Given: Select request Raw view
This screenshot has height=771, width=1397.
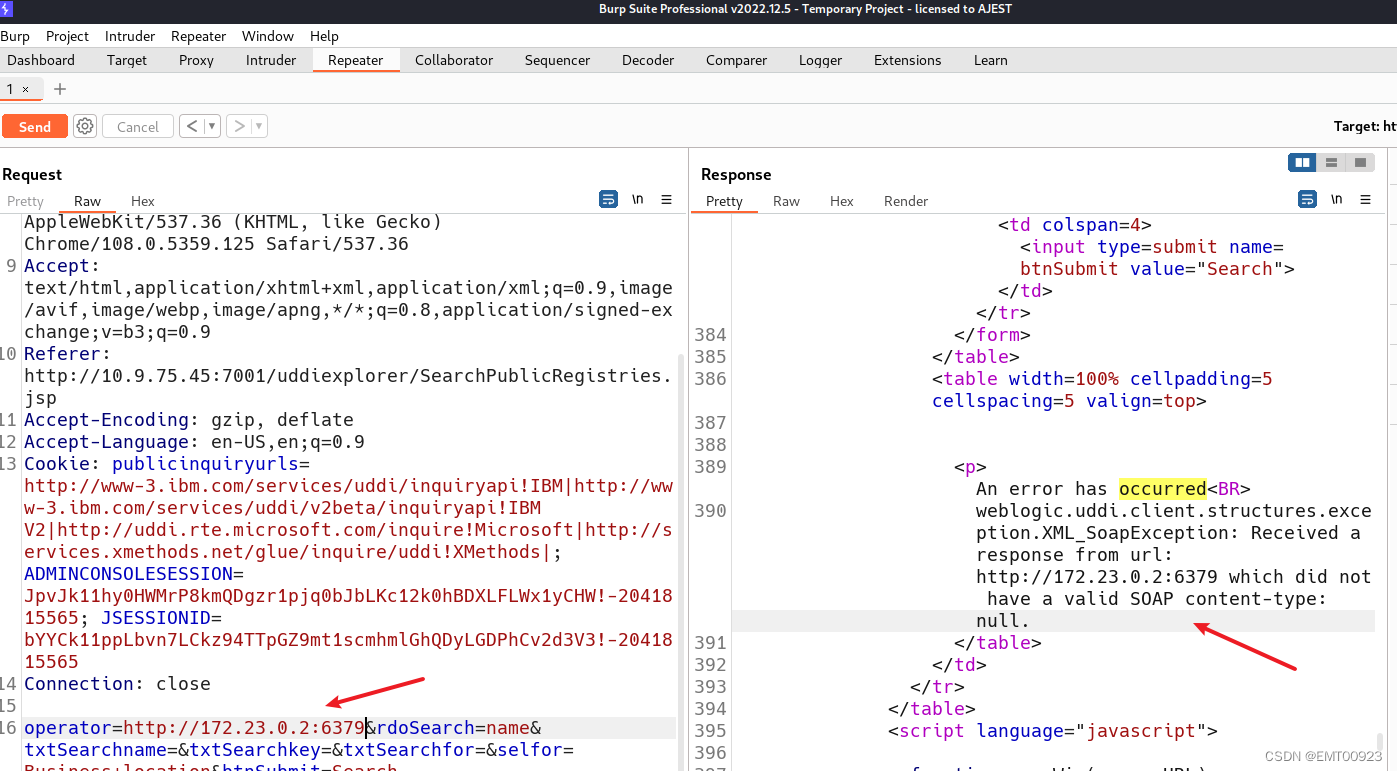Looking at the screenshot, I should pos(87,201).
